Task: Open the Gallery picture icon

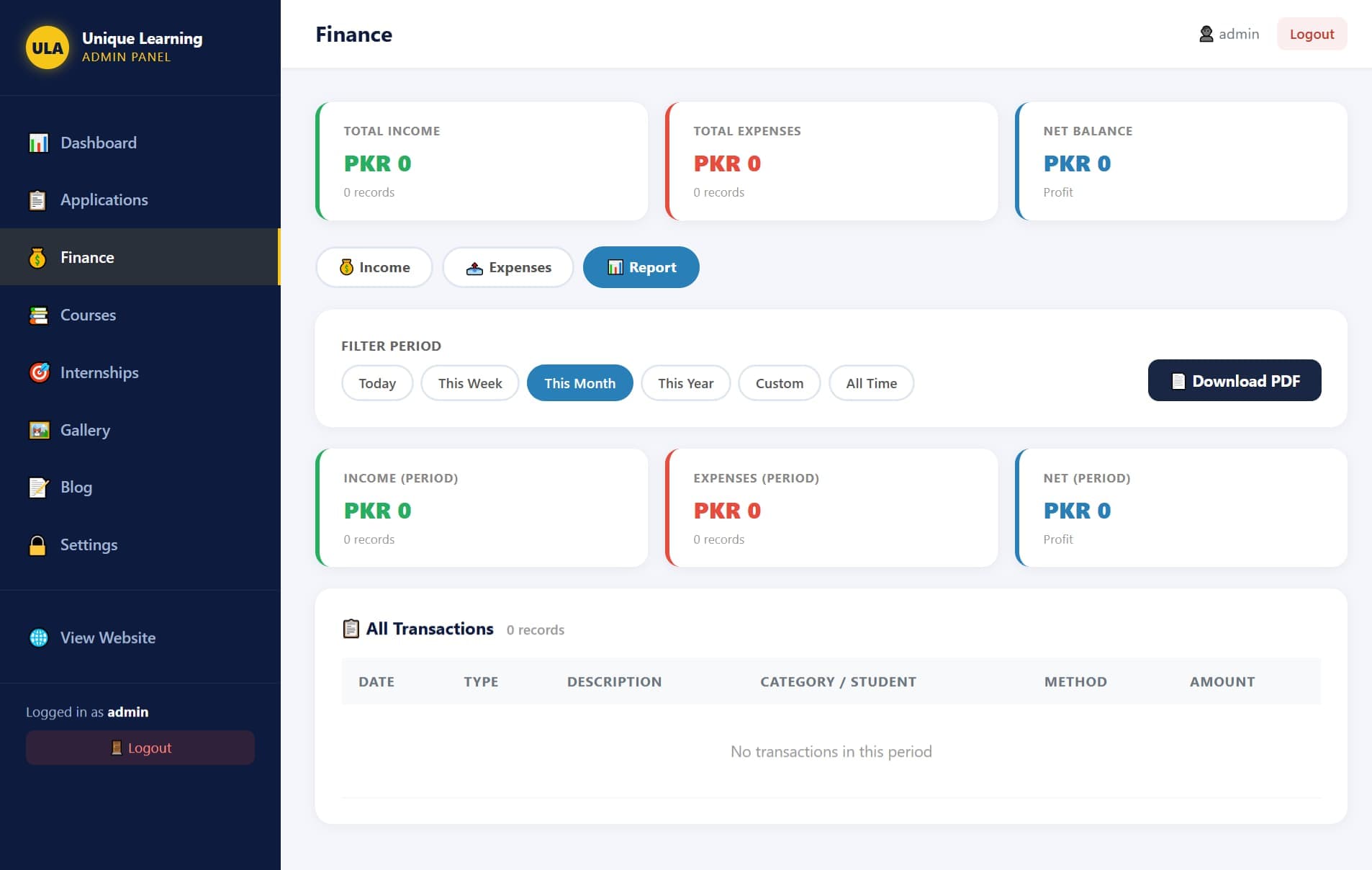Action: (39, 430)
